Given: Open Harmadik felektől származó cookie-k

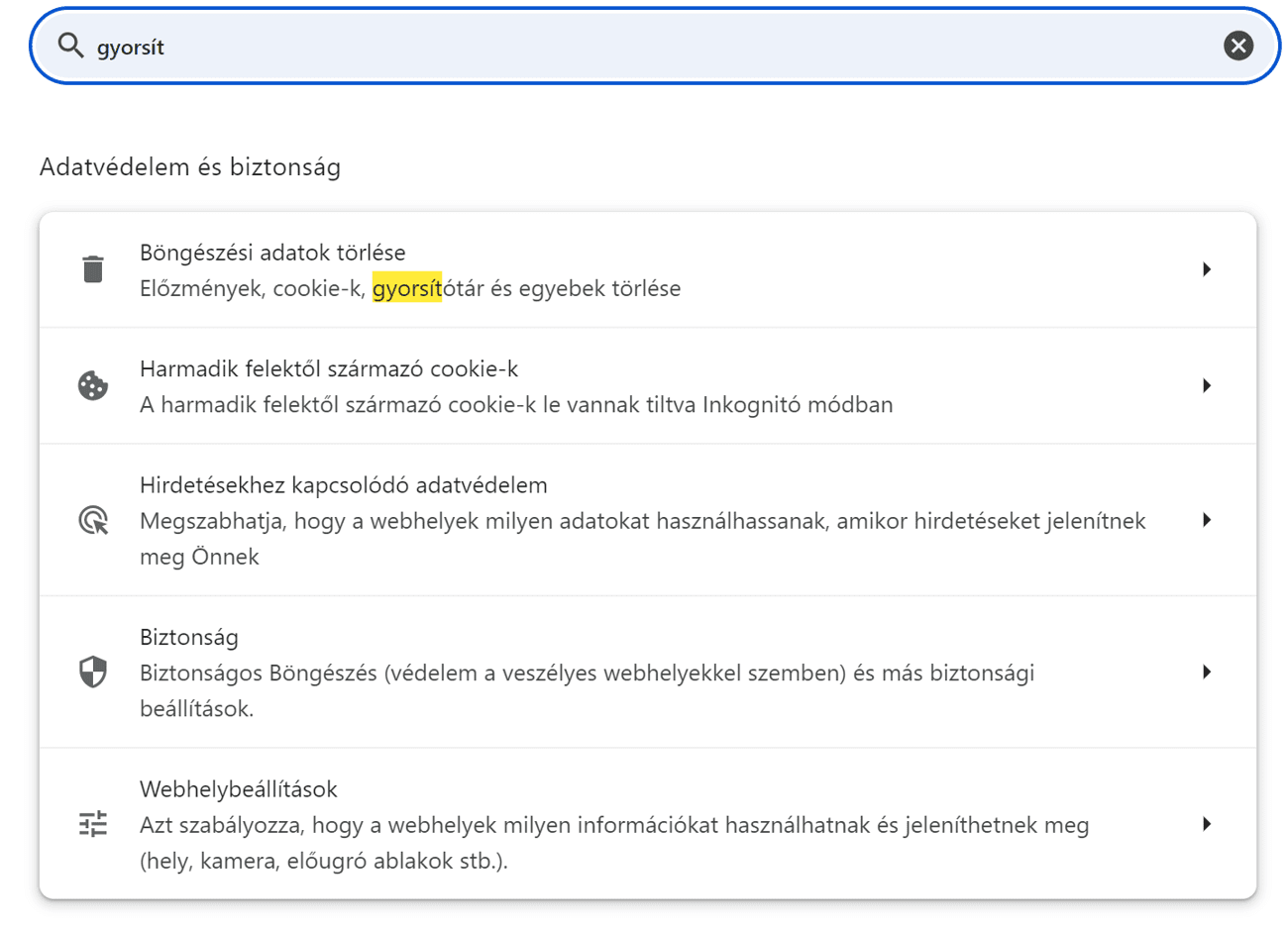Looking at the screenshot, I should point(329,368).
